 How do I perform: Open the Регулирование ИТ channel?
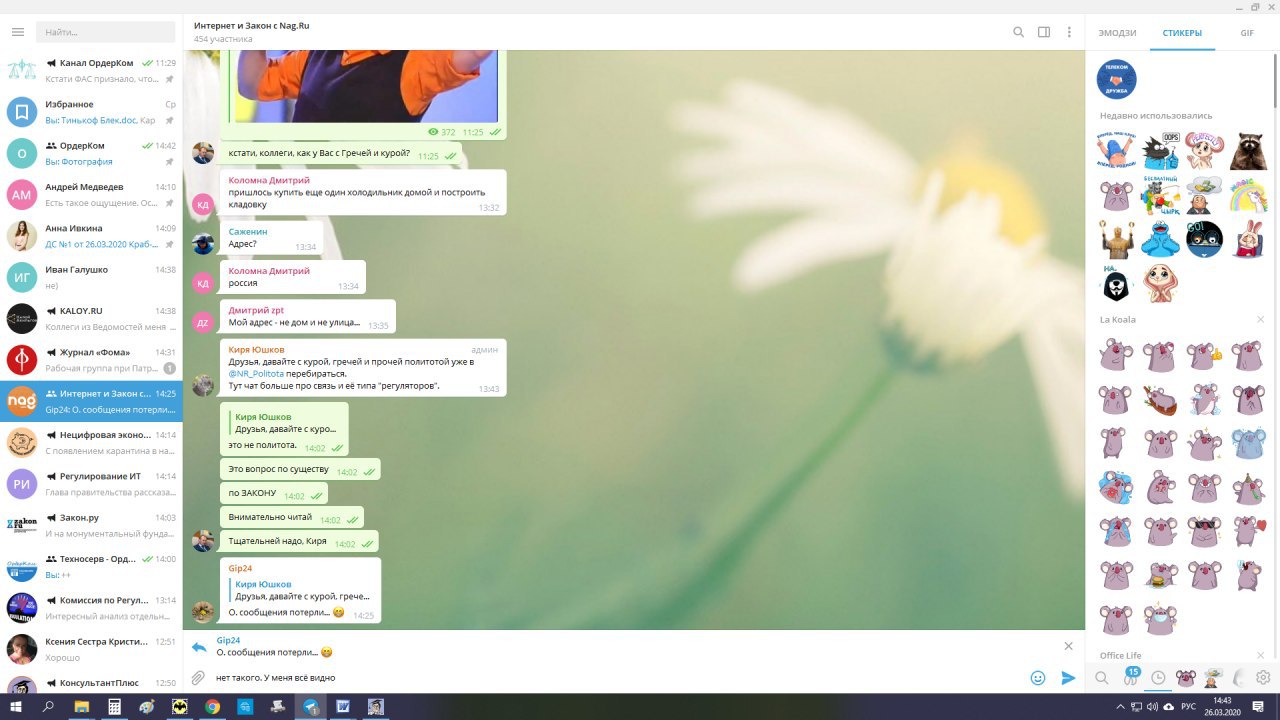point(91,484)
